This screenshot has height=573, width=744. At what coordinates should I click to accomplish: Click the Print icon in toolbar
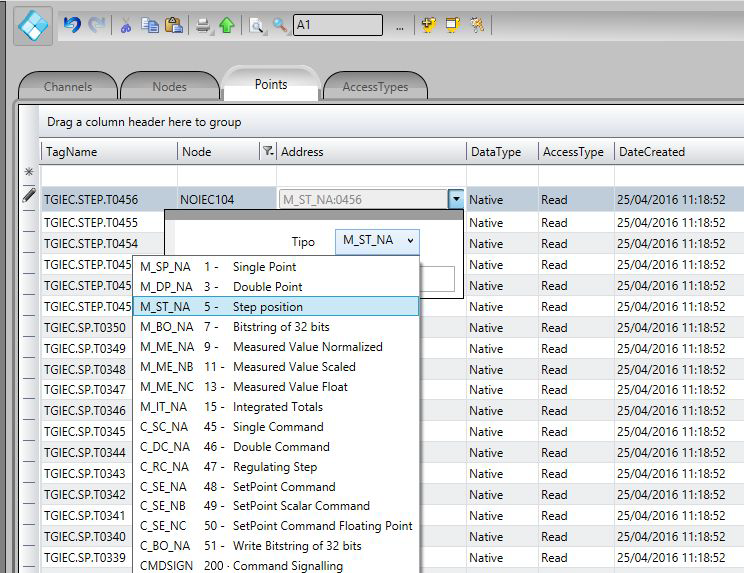point(203,25)
